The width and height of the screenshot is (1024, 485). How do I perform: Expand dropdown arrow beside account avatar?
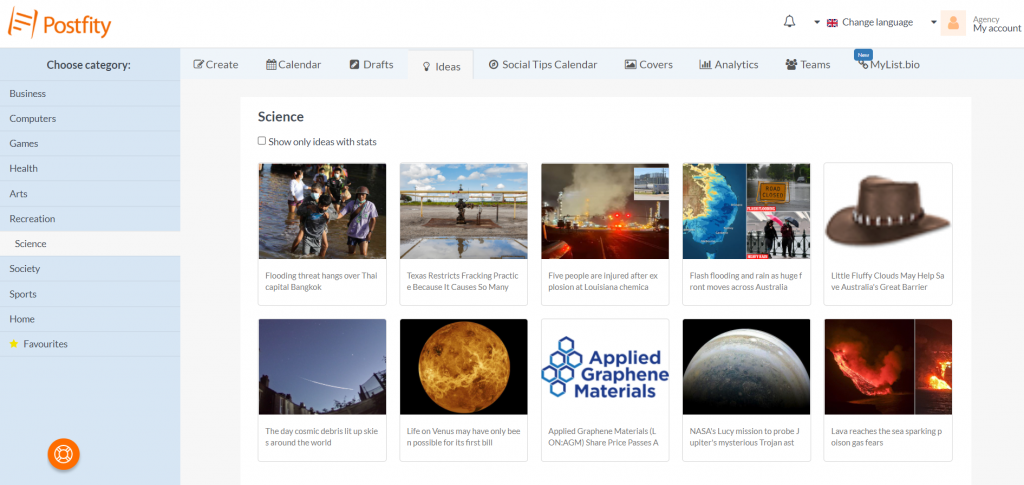pos(934,22)
